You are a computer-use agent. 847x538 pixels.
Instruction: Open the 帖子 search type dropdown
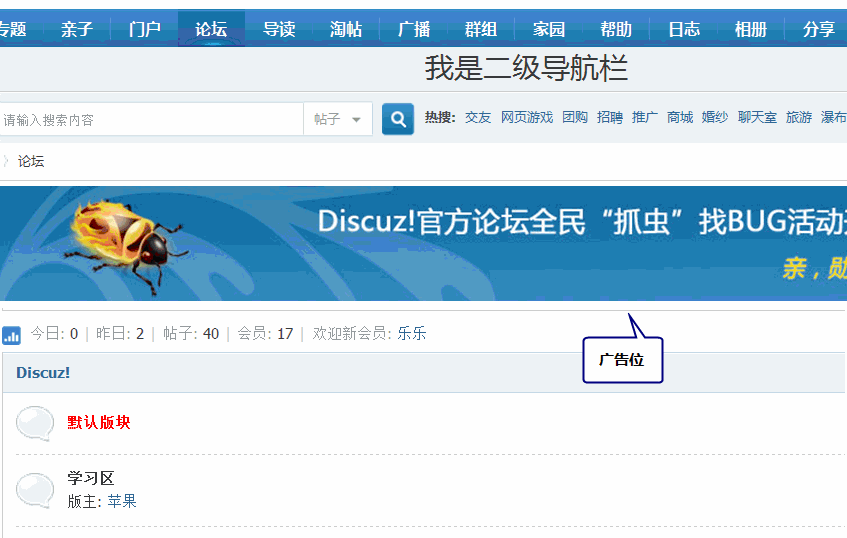click(x=337, y=119)
